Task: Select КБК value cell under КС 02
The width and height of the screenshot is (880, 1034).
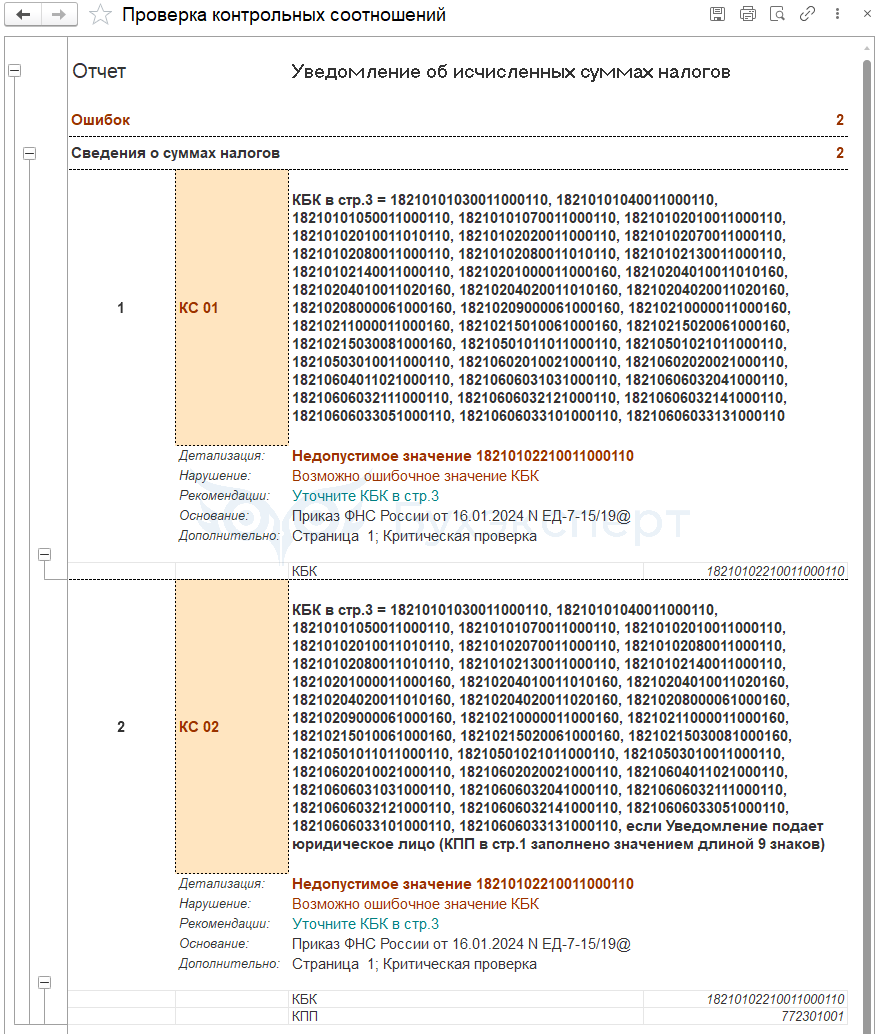Action: click(745, 999)
